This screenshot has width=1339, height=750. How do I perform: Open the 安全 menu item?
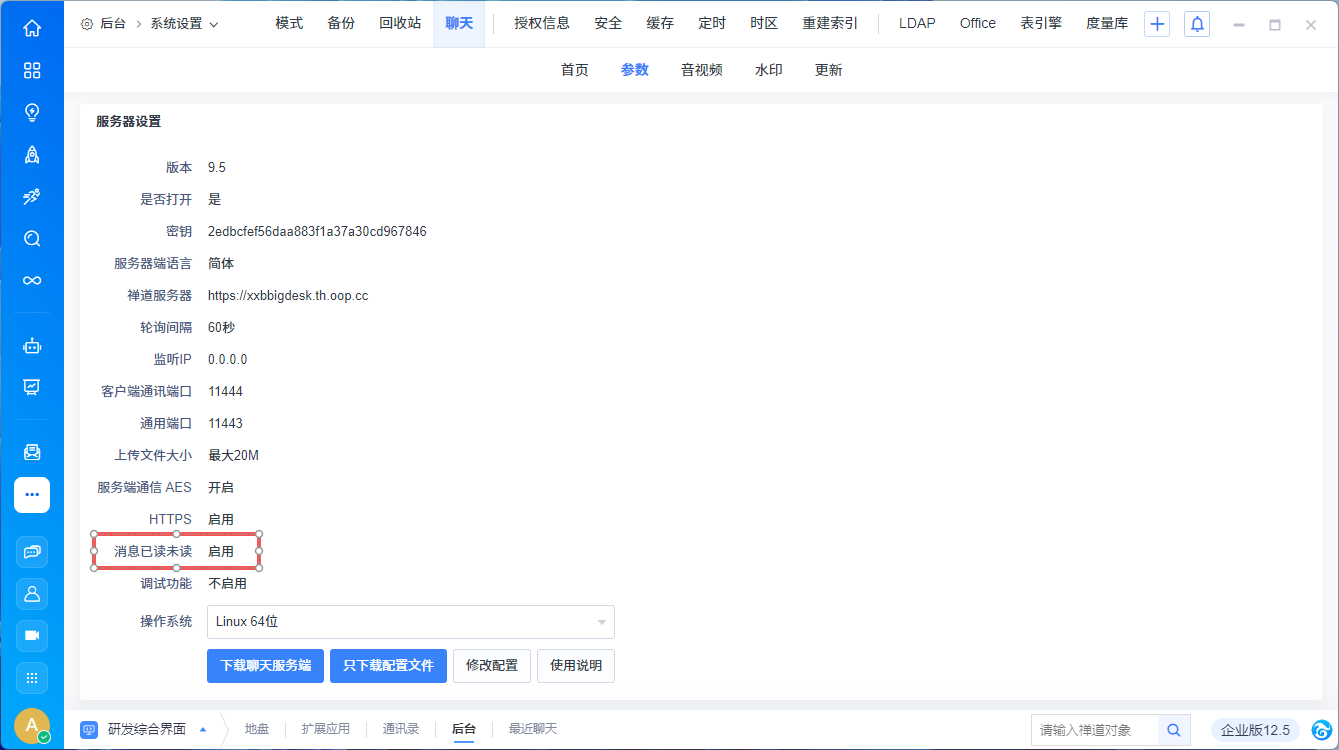tap(608, 23)
